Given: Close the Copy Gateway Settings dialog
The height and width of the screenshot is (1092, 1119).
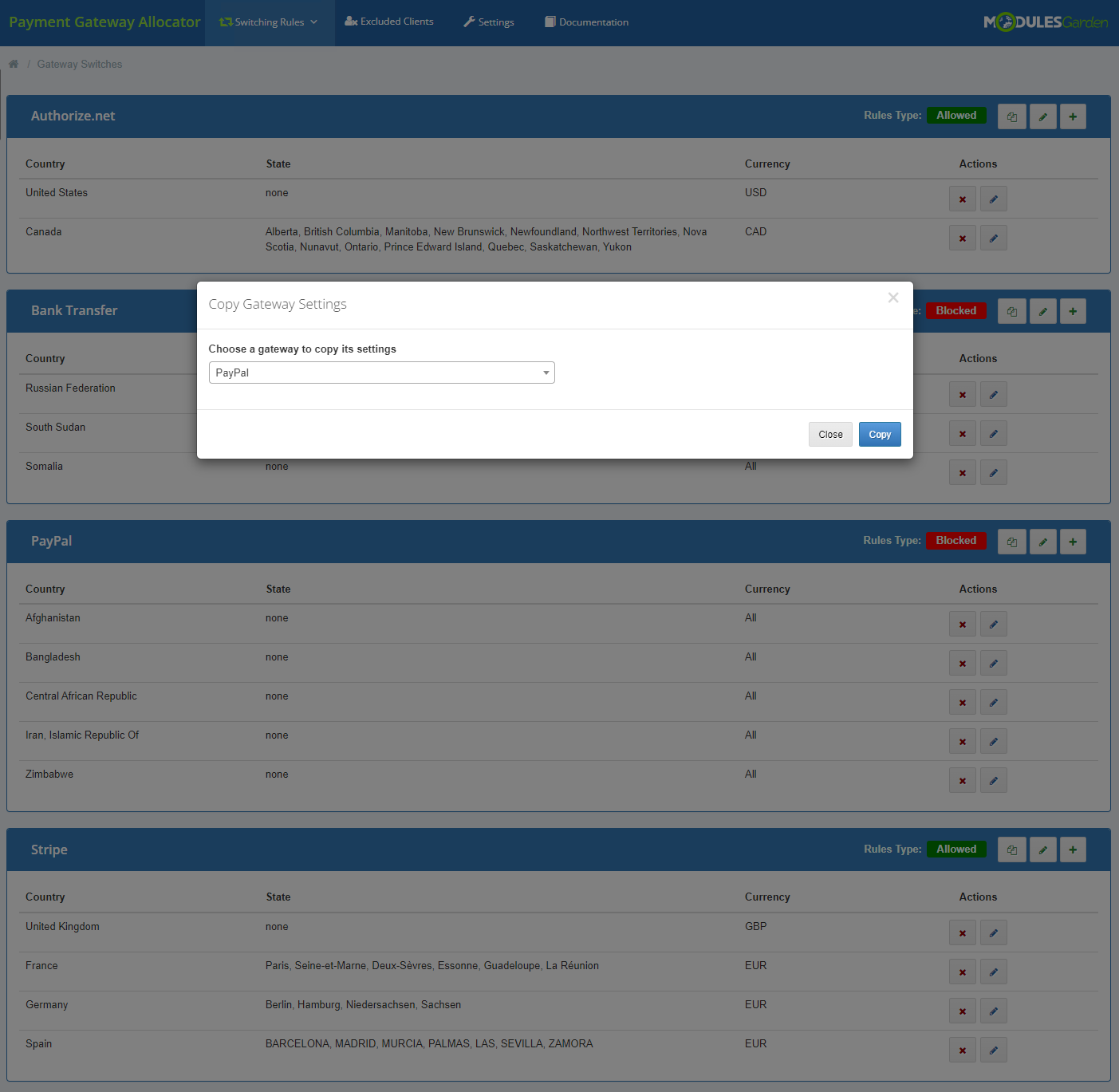Looking at the screenshot, I should [x=829, y=434].
